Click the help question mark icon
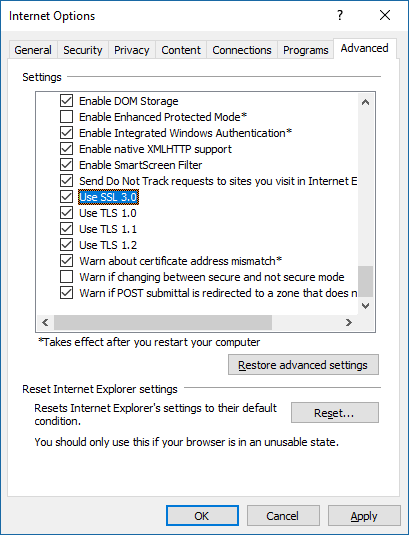 340,15
